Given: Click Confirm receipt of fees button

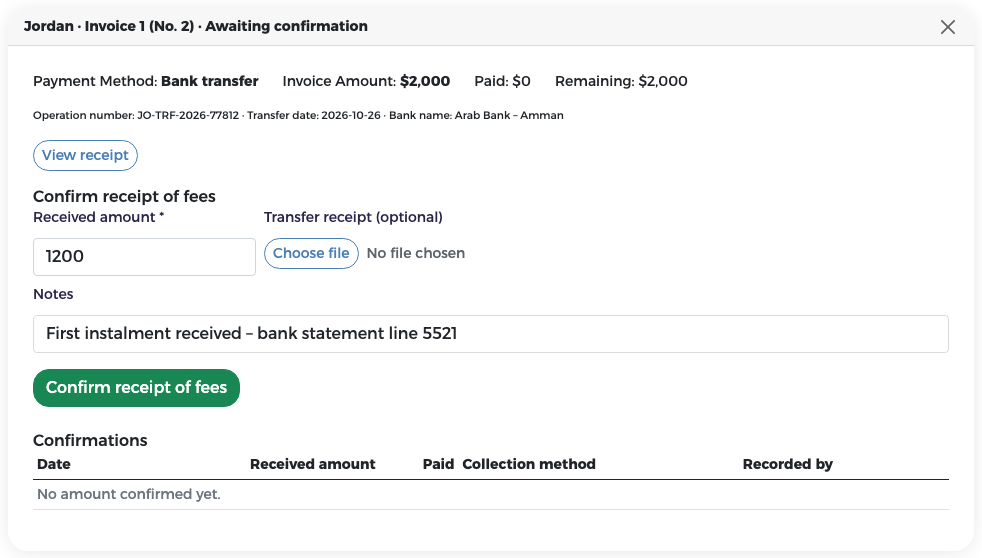Looking at the screenshot, I should 137,388.
